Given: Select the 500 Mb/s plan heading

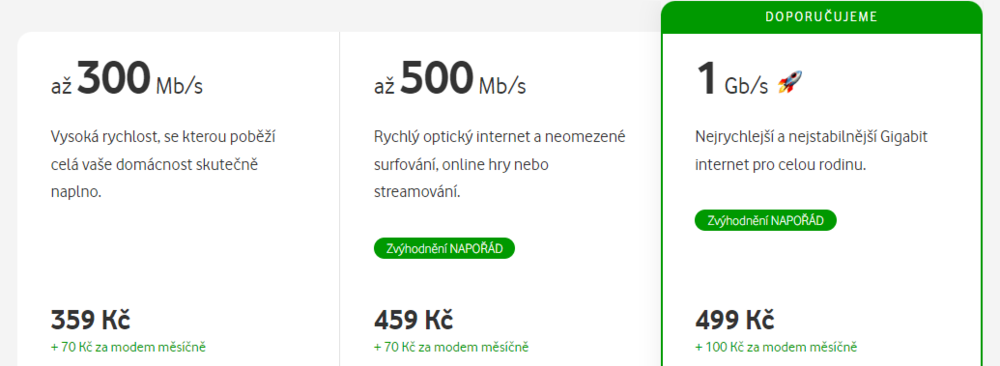Looking at the screenshot, I should tap(450, 80).
